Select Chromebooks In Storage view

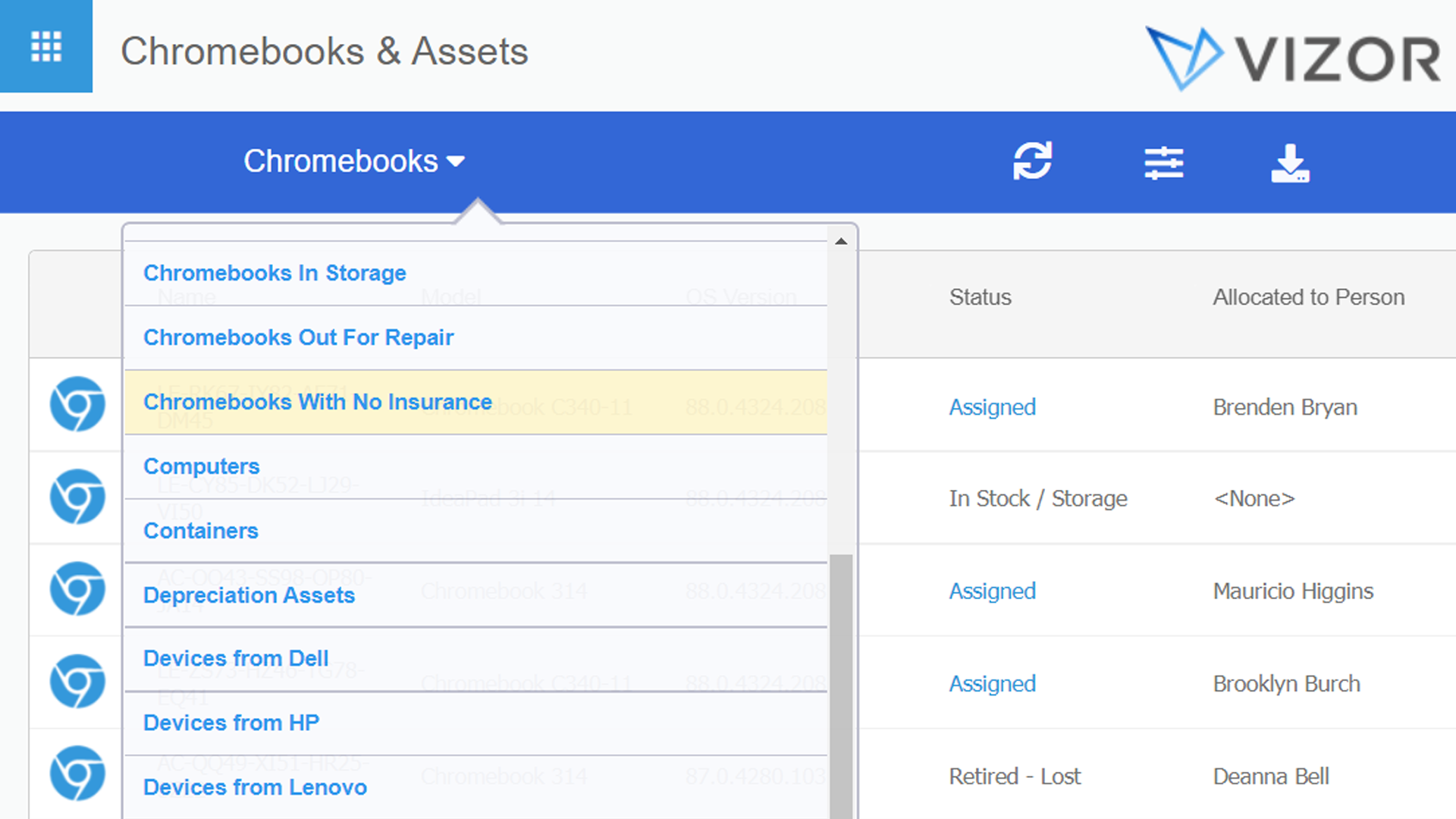(x=475, y=273)
